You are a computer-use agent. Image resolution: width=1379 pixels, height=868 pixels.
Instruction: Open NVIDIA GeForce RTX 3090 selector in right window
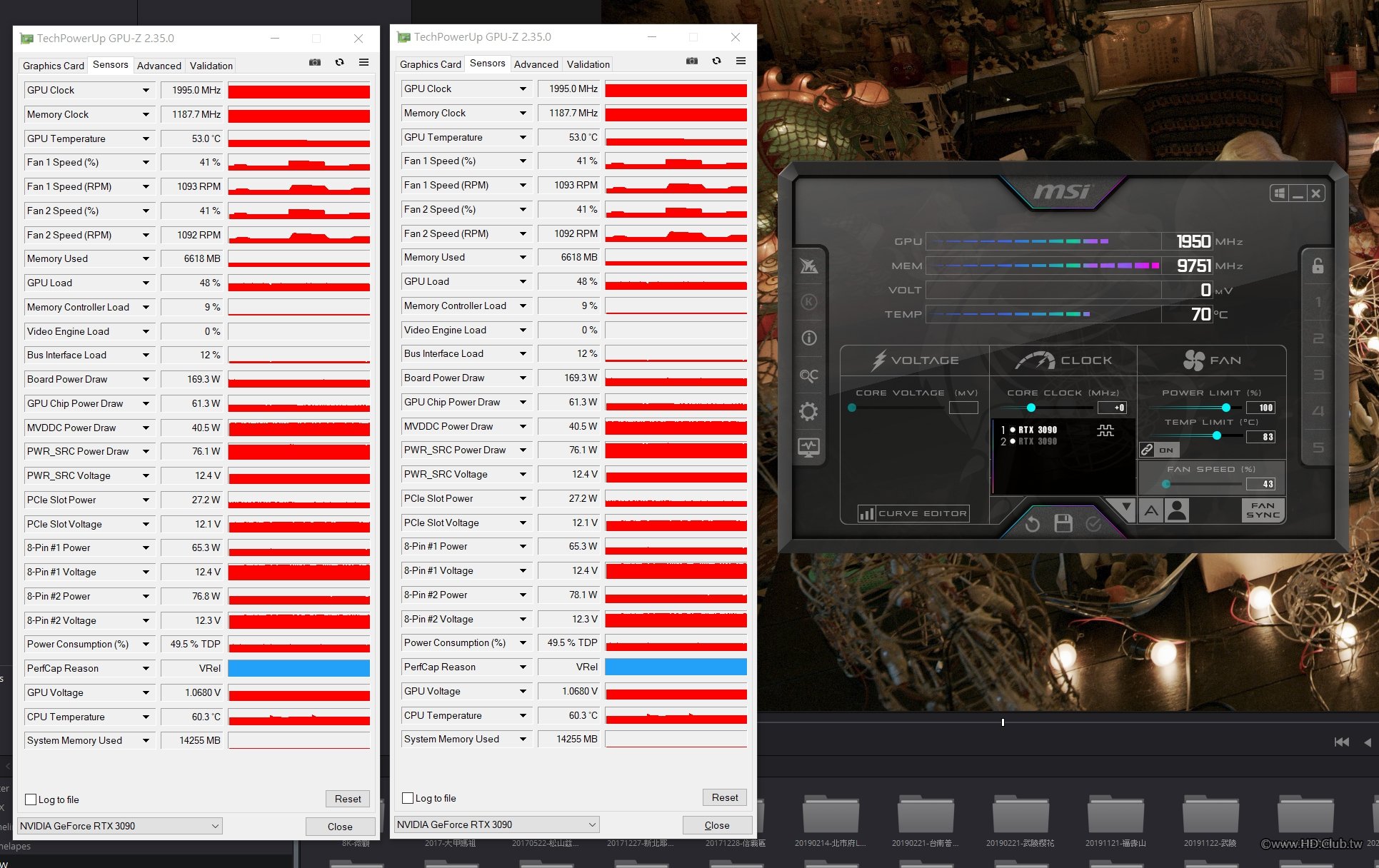coord(496,824)
